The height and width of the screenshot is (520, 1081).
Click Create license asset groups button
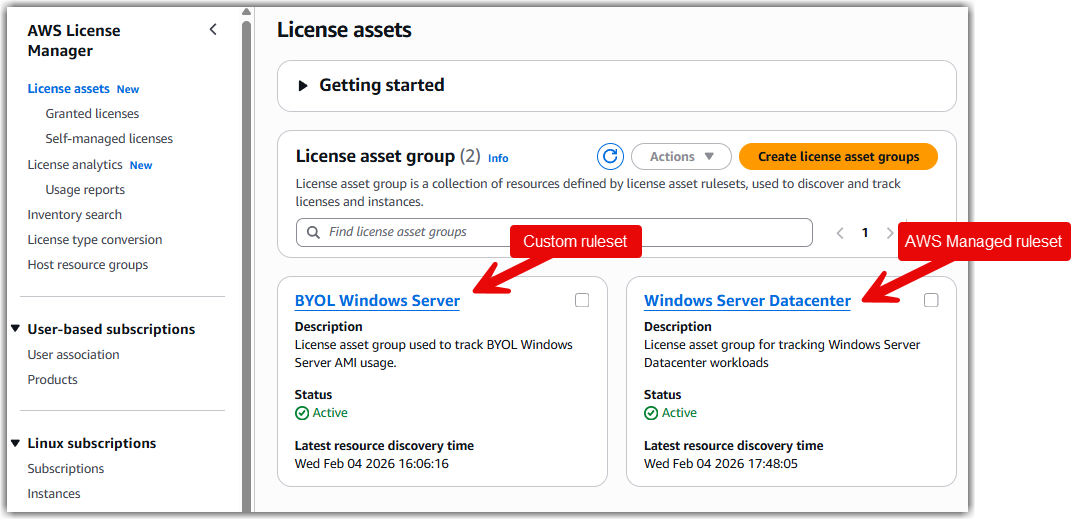click(838, 157)
